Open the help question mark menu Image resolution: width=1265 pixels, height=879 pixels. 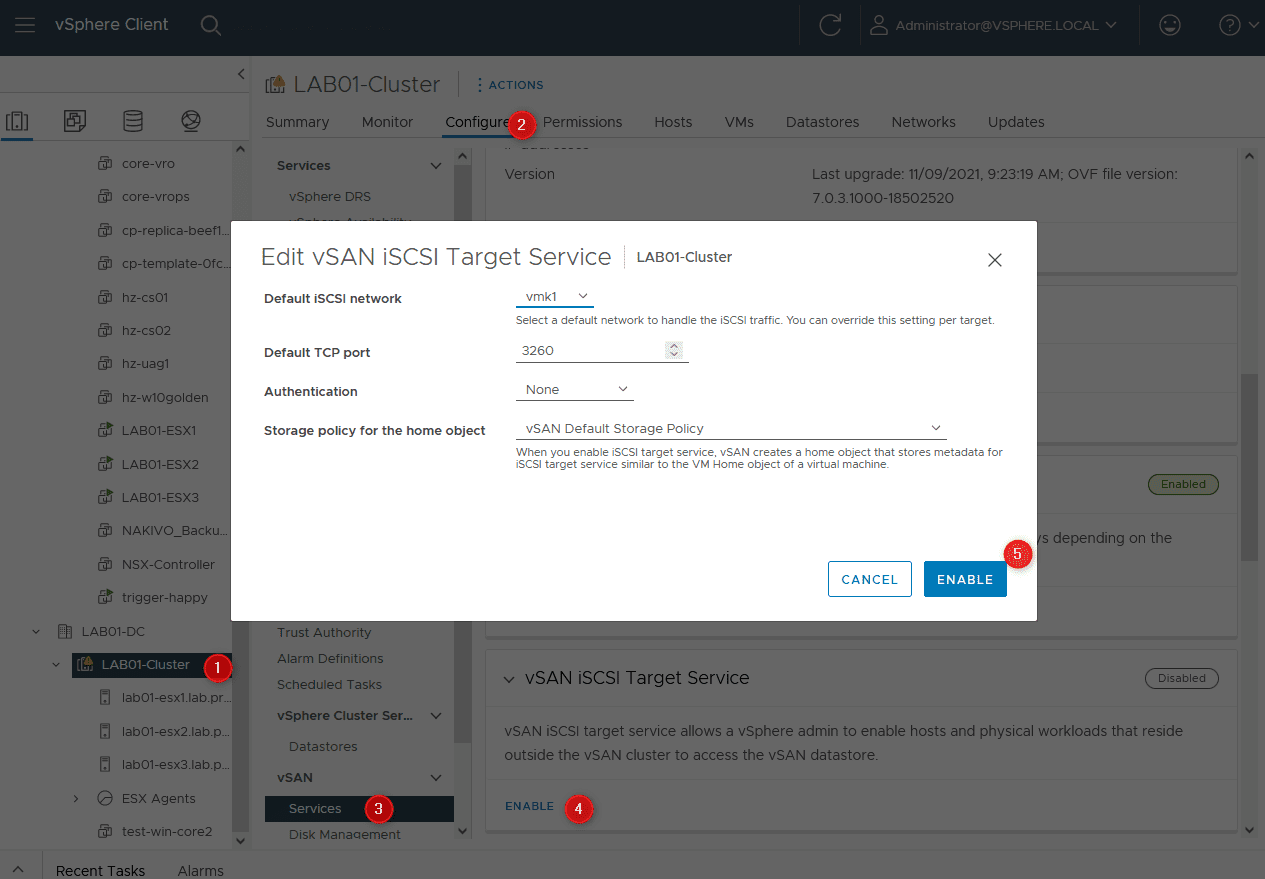click(x=1239, y=26)
